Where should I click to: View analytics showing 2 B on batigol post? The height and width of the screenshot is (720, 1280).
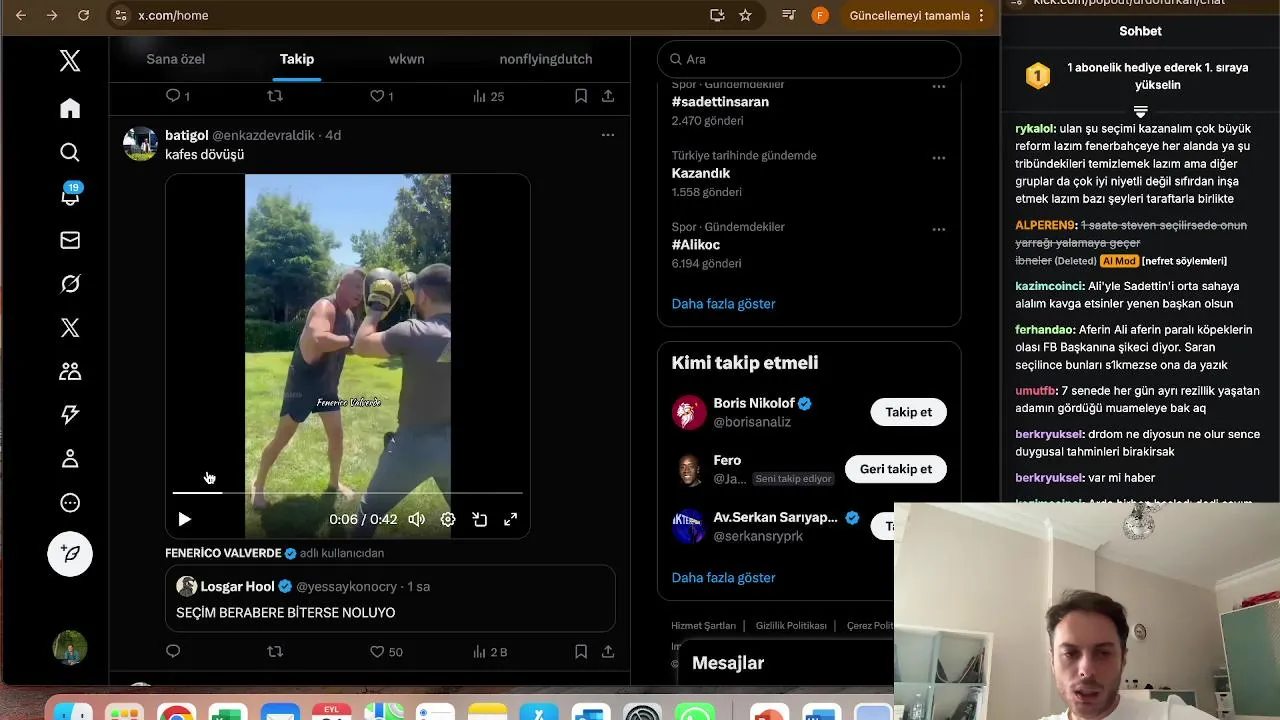tap(490, 652)
